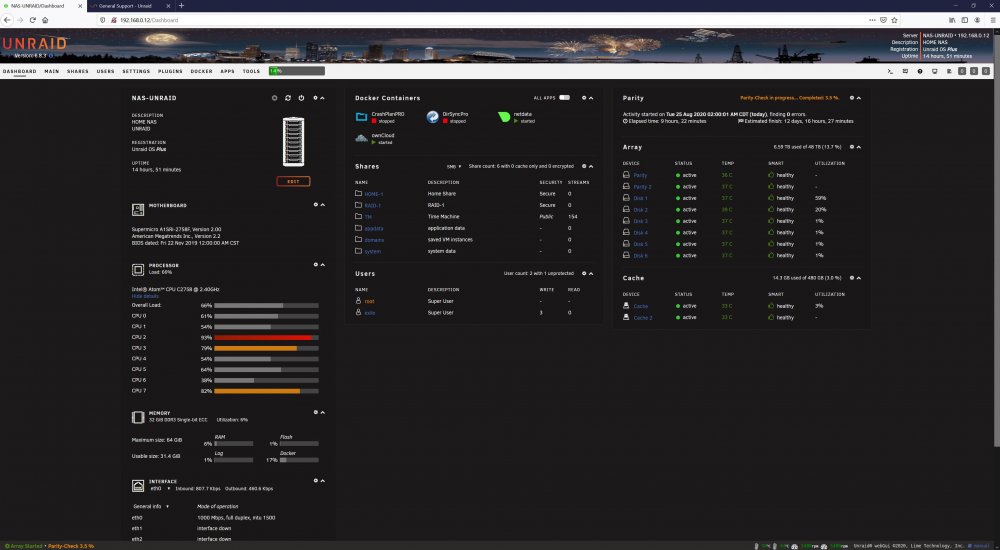Open settings gear for Docker Containers

(584, 98)
